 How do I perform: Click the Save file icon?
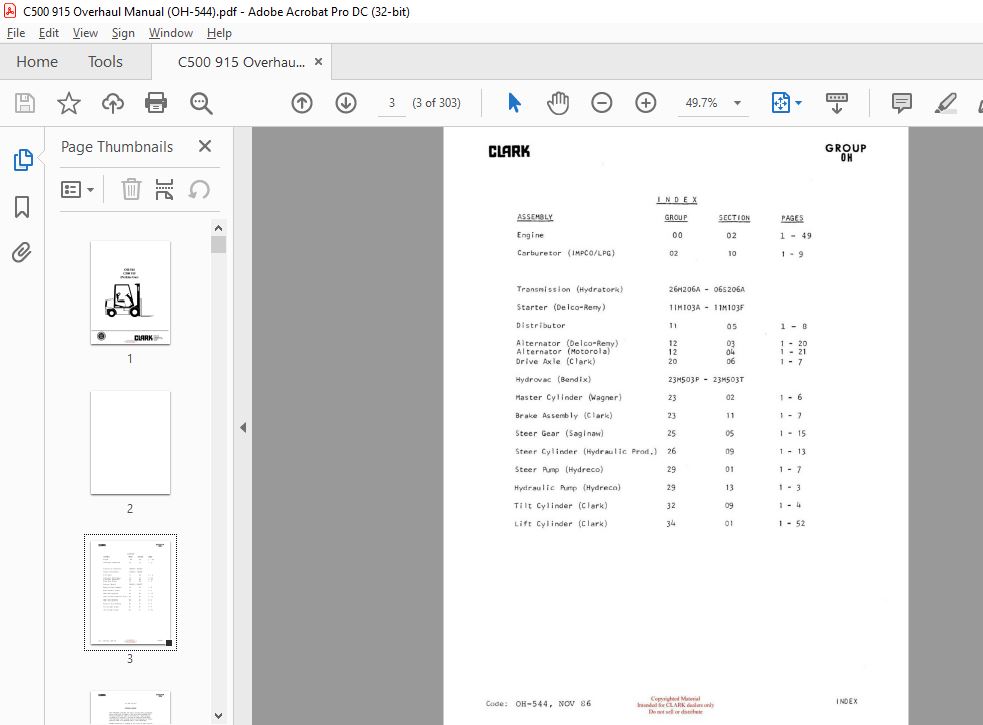[24, 103]
